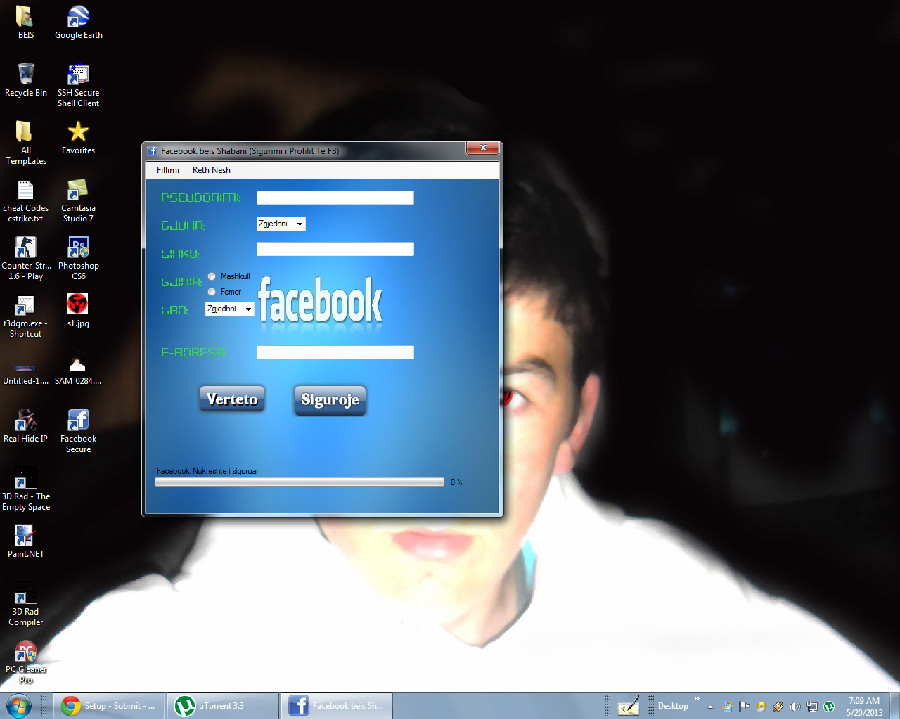Expand the Desktop toolbar chevron

(x=697, y=699)
